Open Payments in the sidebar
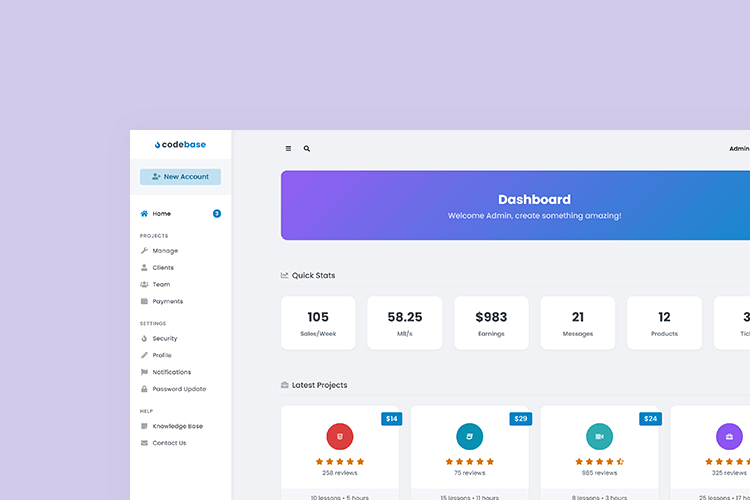The image size is (750, 500). (167, 301)
